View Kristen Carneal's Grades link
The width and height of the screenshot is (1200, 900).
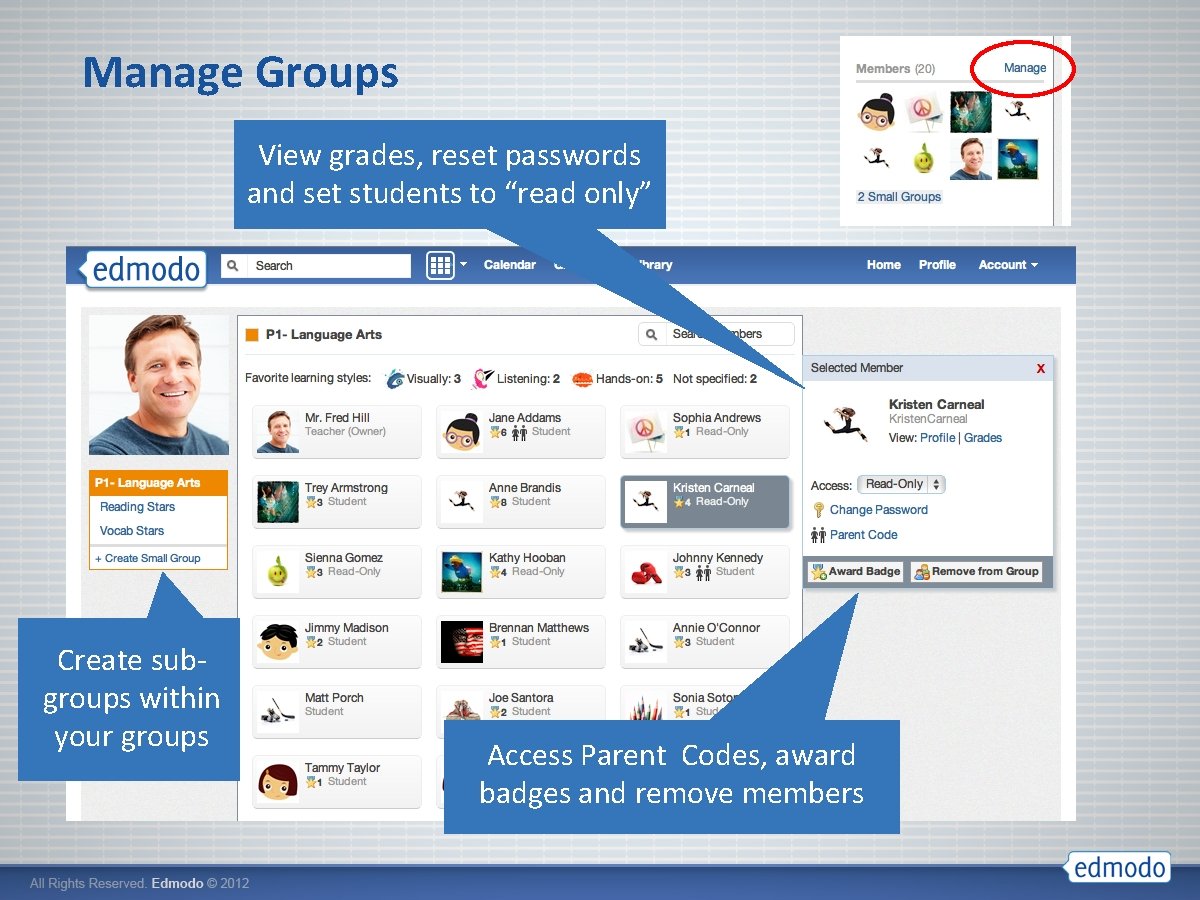983,438
